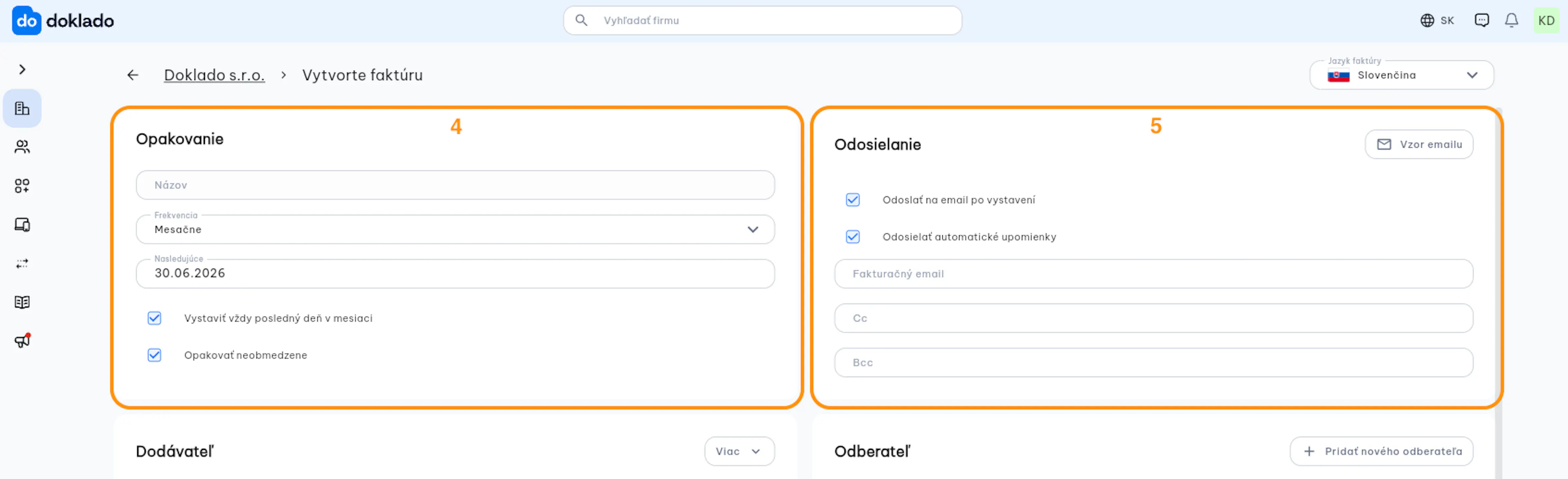Open the Frekvencia Mesačne dropdown
The height and width of the screenshot is (479, 1568).
455,229
